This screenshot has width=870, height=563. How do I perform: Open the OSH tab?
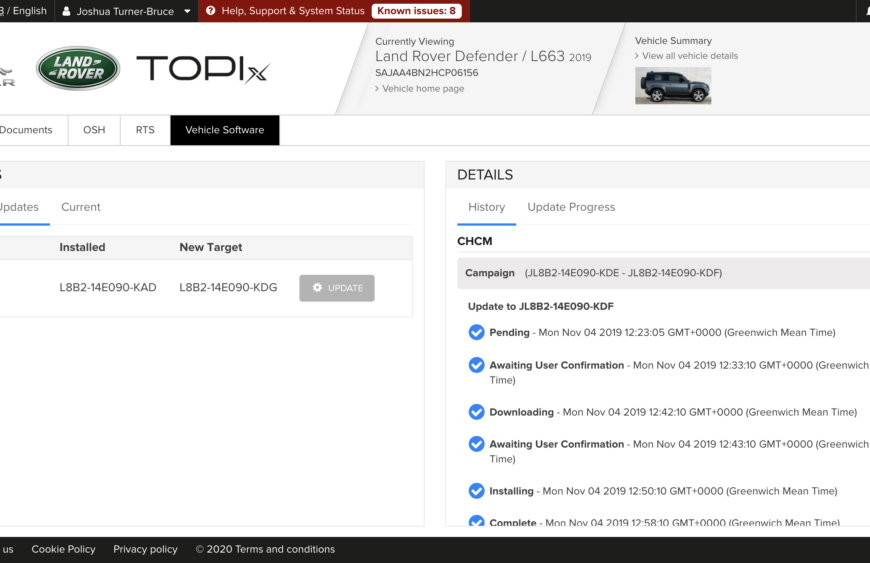94,130
